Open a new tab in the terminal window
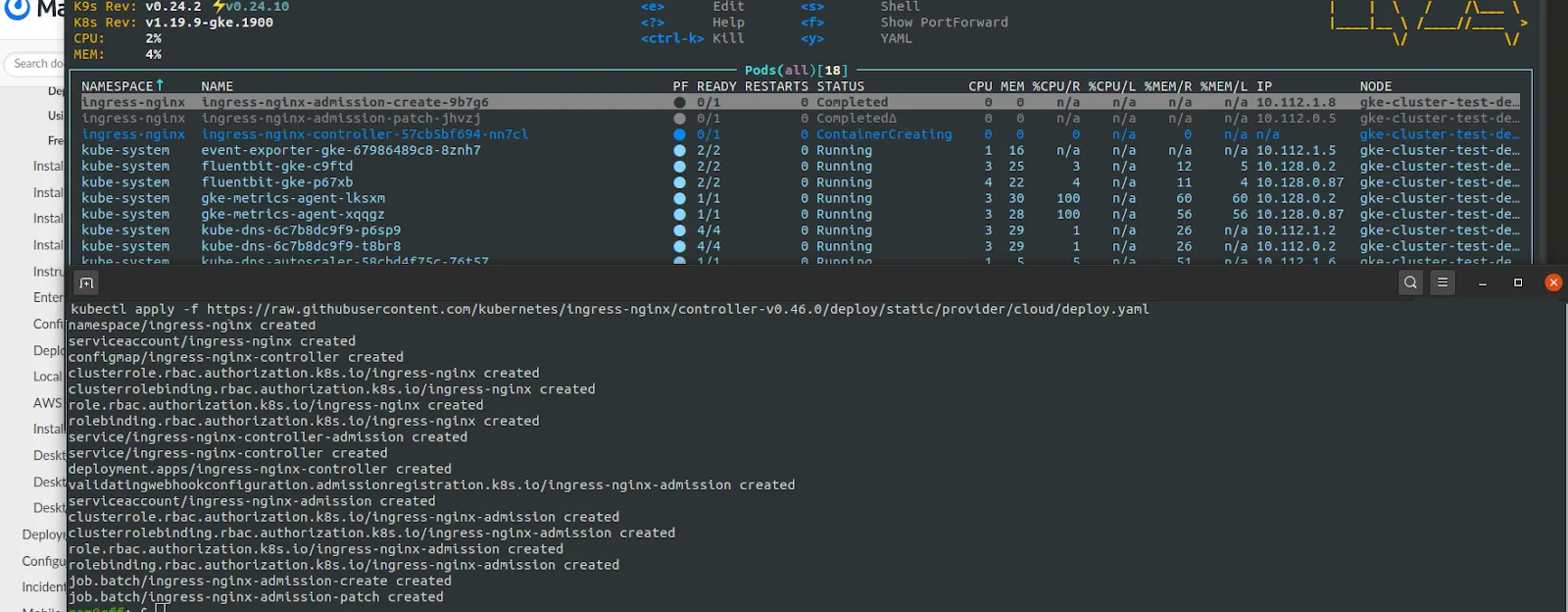This screenshot has height=612, width=1568. pyautogui.click(x=86, y=283)
